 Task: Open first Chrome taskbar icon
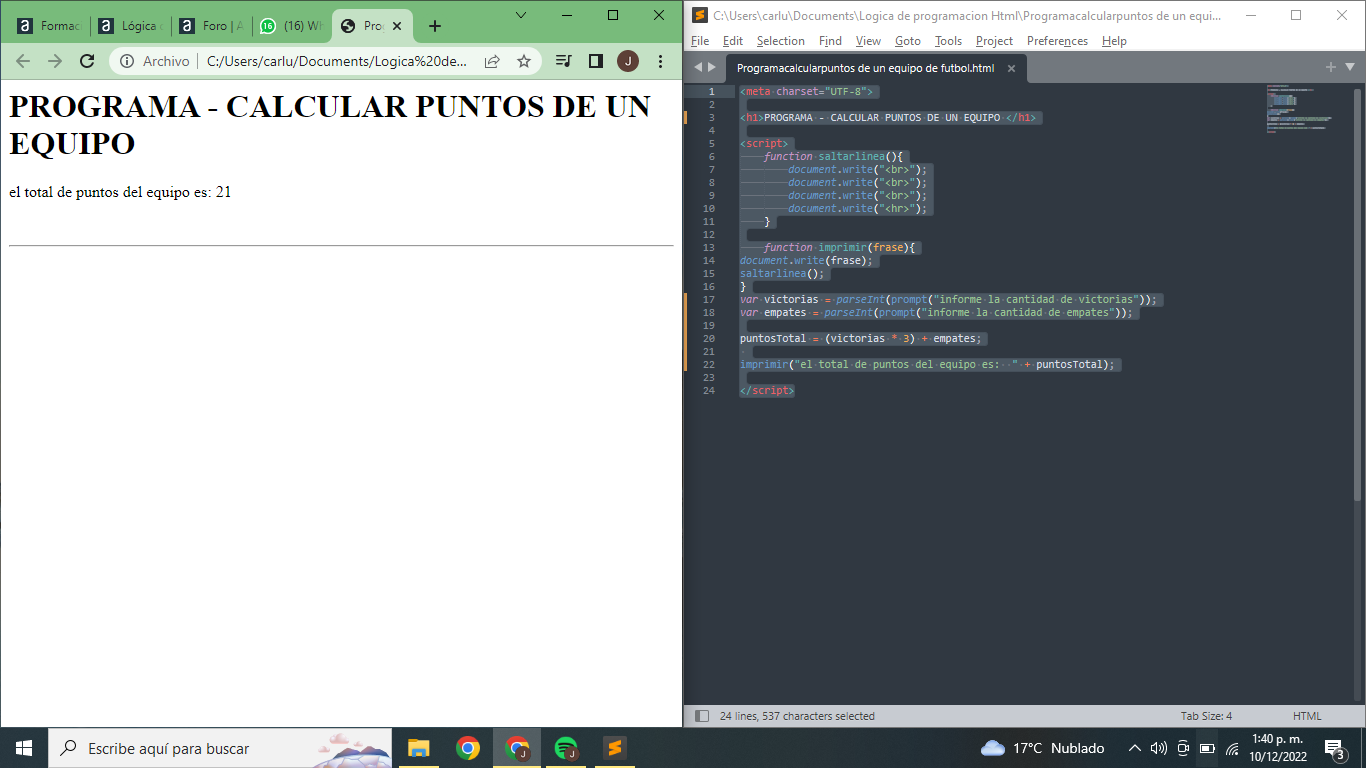point(467,748)
